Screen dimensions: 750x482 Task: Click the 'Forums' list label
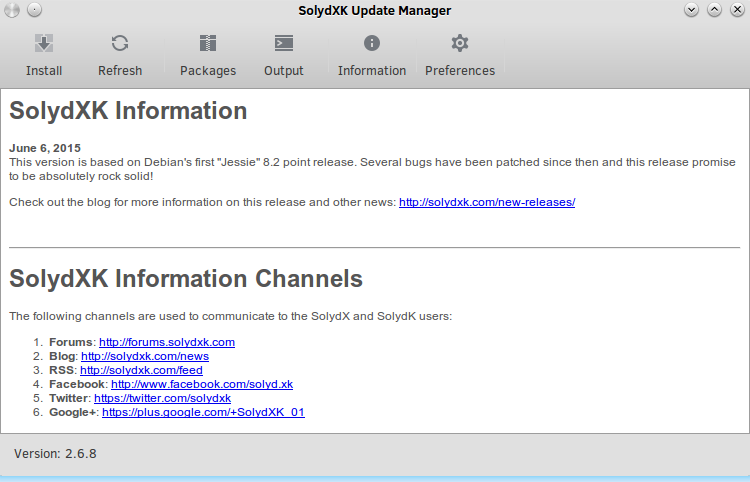(70, 342)
